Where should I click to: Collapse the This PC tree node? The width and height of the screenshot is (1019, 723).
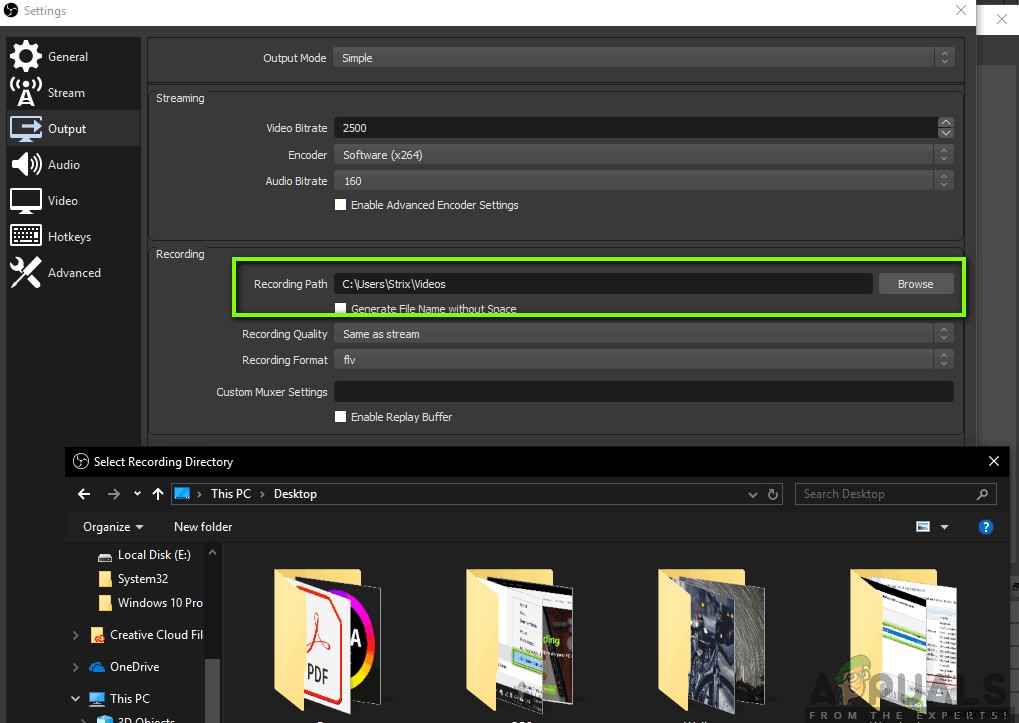(75, 698)
